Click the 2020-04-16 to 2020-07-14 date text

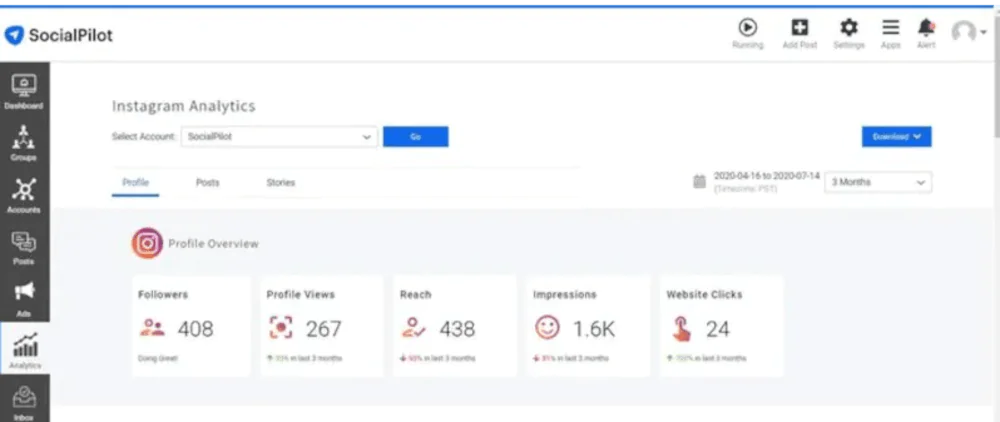767,176
